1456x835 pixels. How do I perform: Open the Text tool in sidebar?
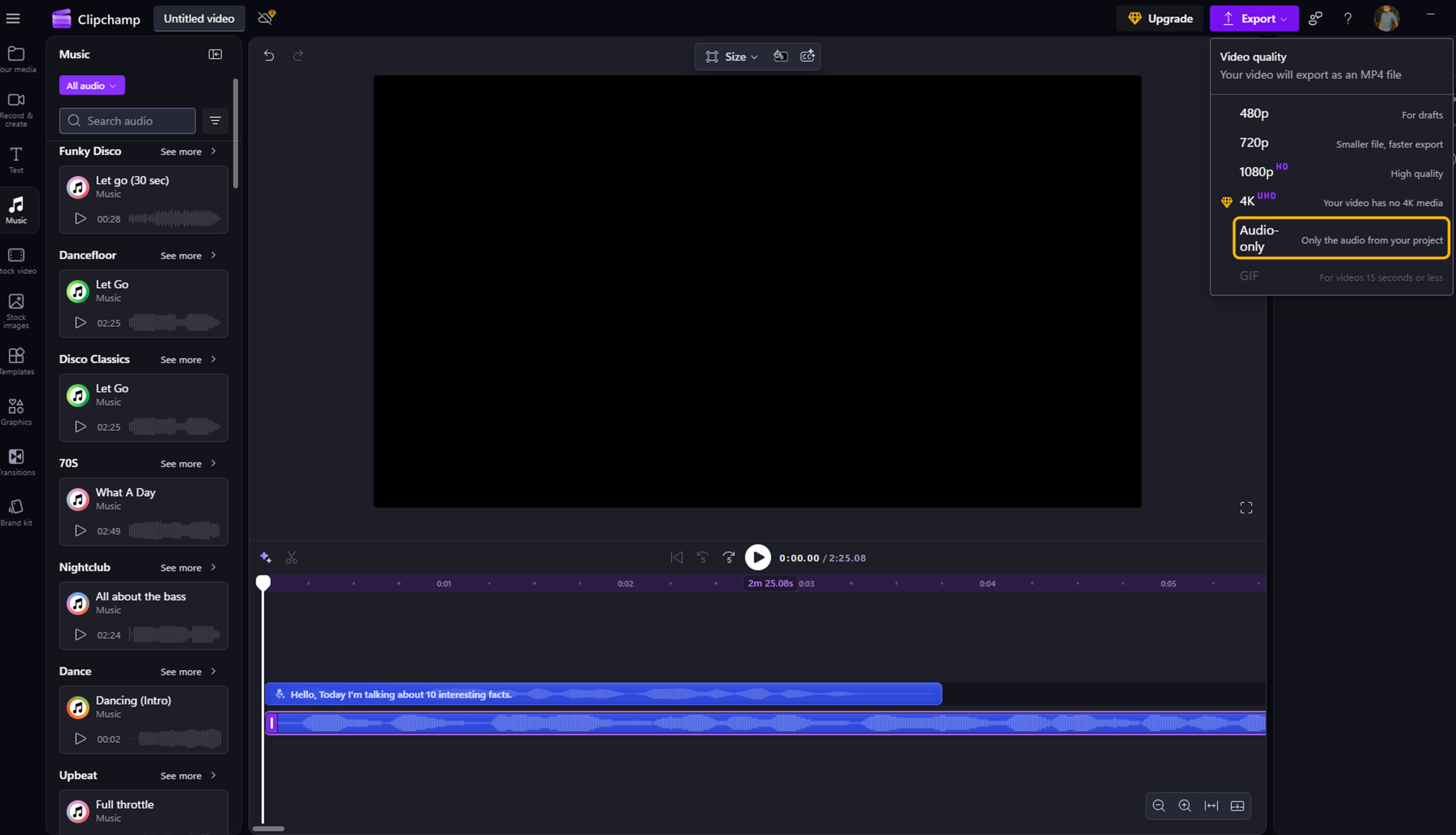[16, 160]
